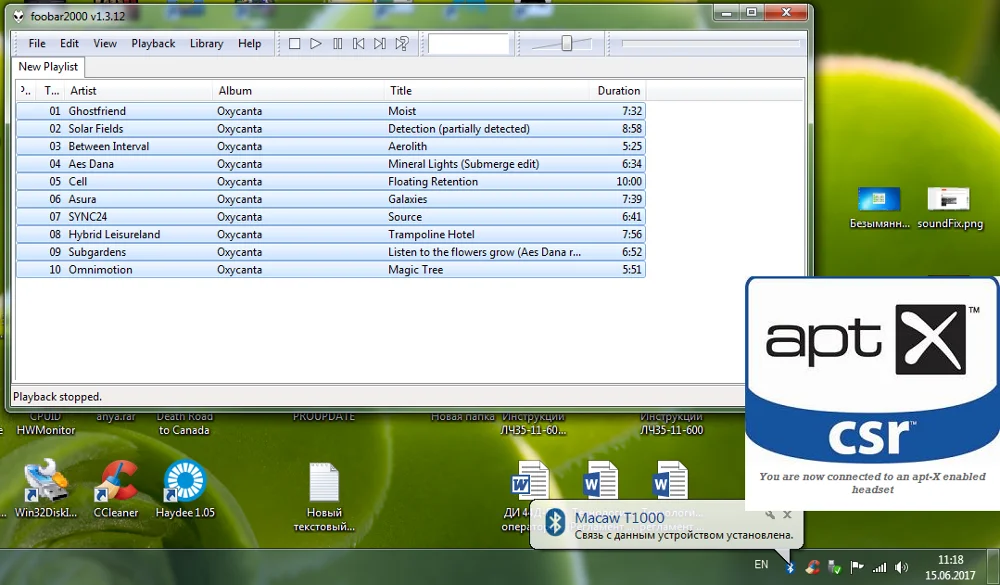Viewport: 1000px width, 585px height.
Task: Select the Omnimotion Magic Tree track
Action: point(330,270)
